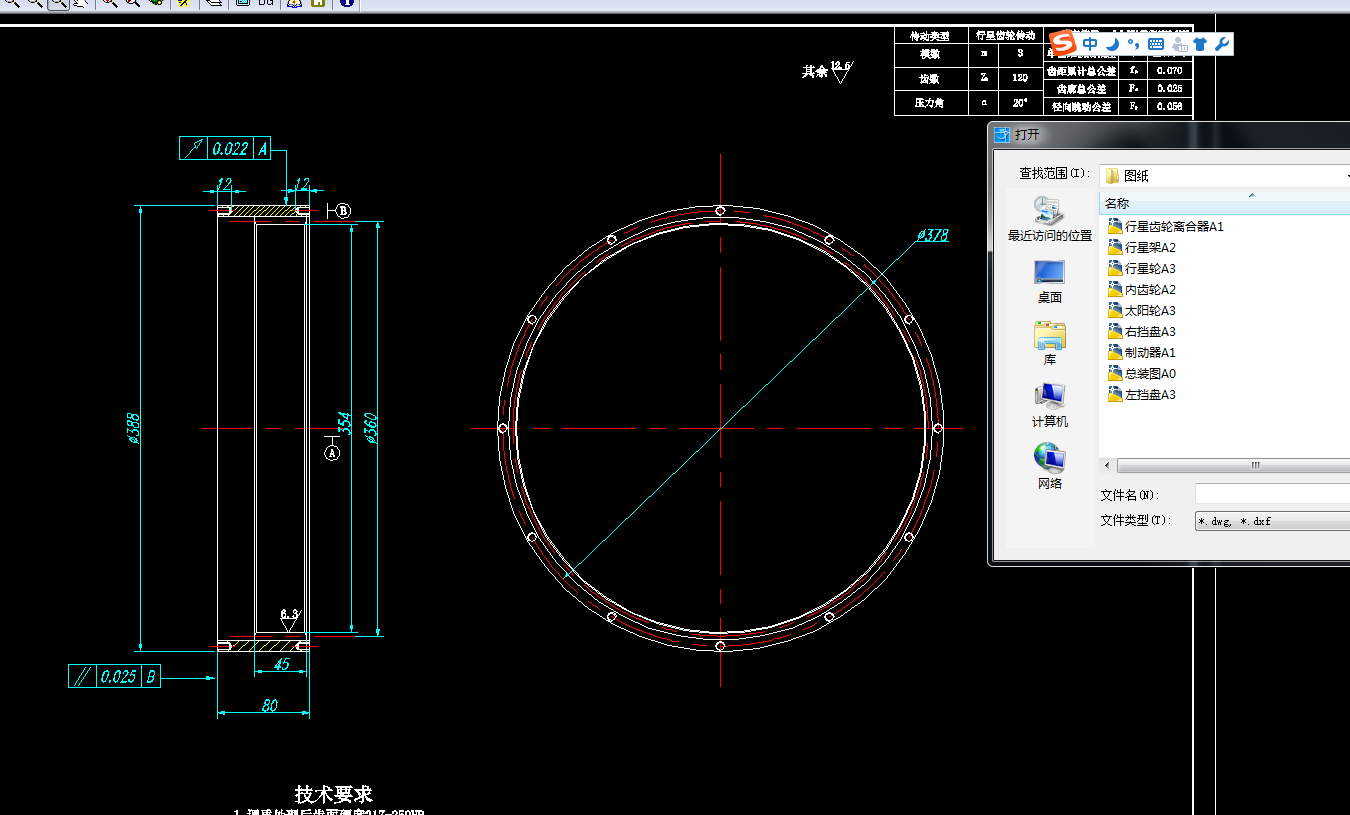Image resolution: width=1350 pixels, height=815 pixels.
Task: Open Computer (计算机) in dialog sidebar
Action: click(1049, 406)
